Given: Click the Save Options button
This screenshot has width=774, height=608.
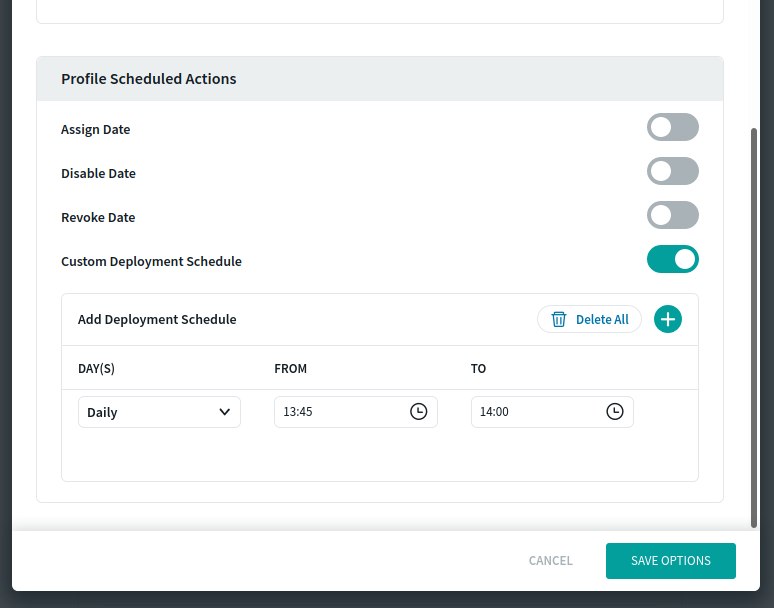Looking at the screenshot, I should click(x=670, y=560).
